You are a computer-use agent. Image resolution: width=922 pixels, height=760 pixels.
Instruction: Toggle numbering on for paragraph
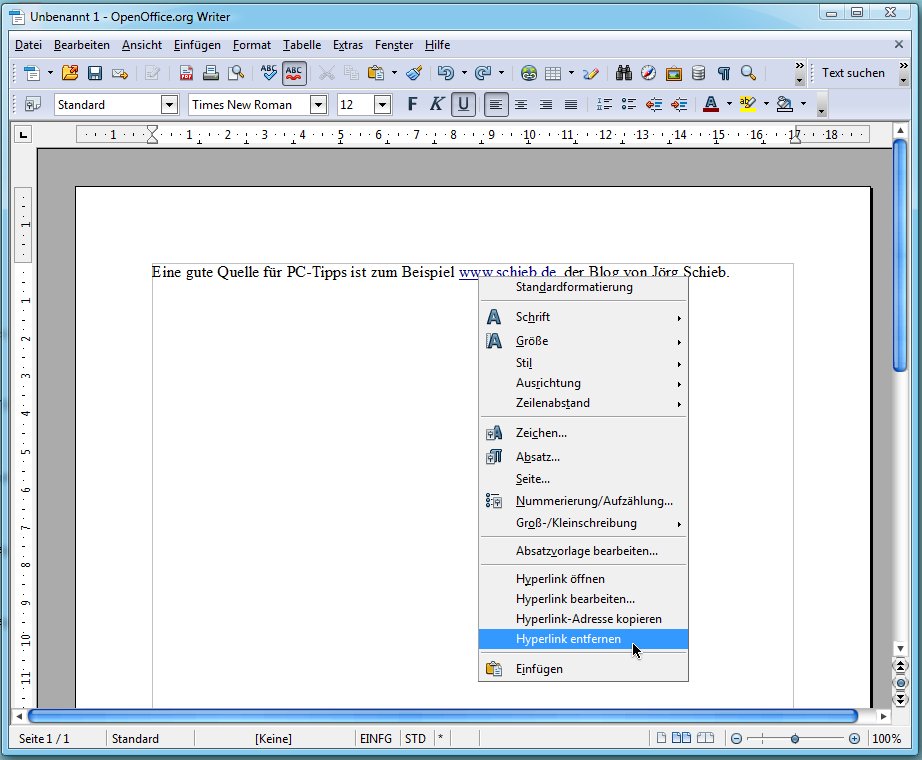coord(604,105)
